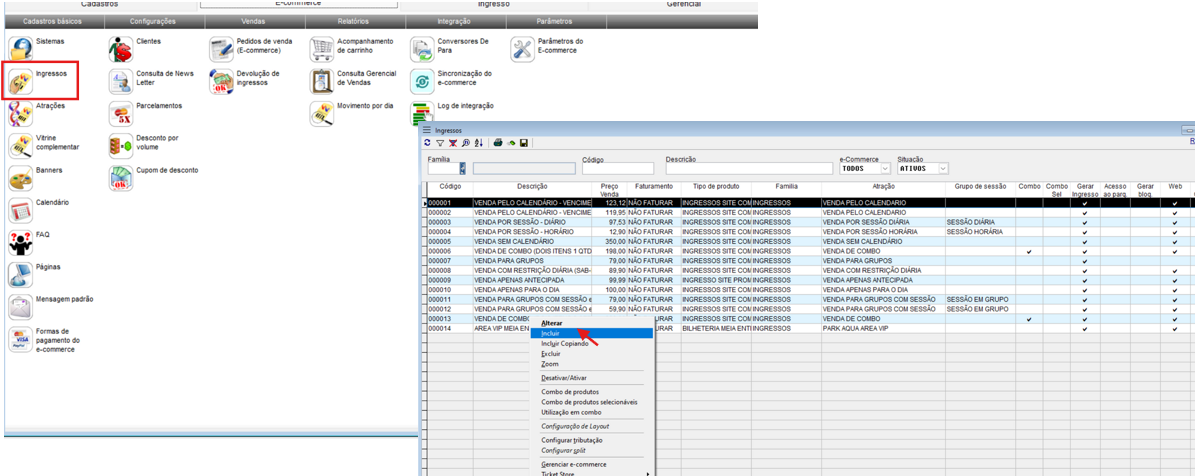Viewport: 1195px width, 476px height.
Task: Click the Descrição column header
Action: click(532, 187)
